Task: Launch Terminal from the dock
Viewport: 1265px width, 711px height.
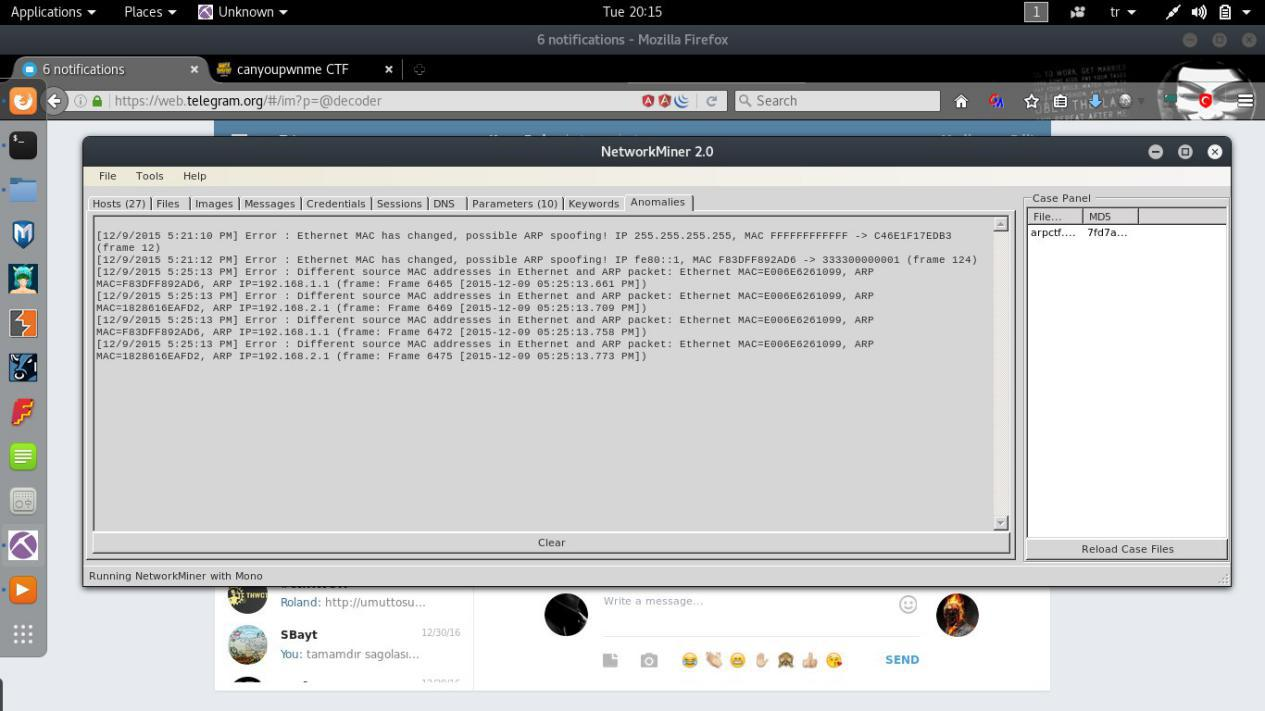Action: pyautogui.click(x=23, y=145)
